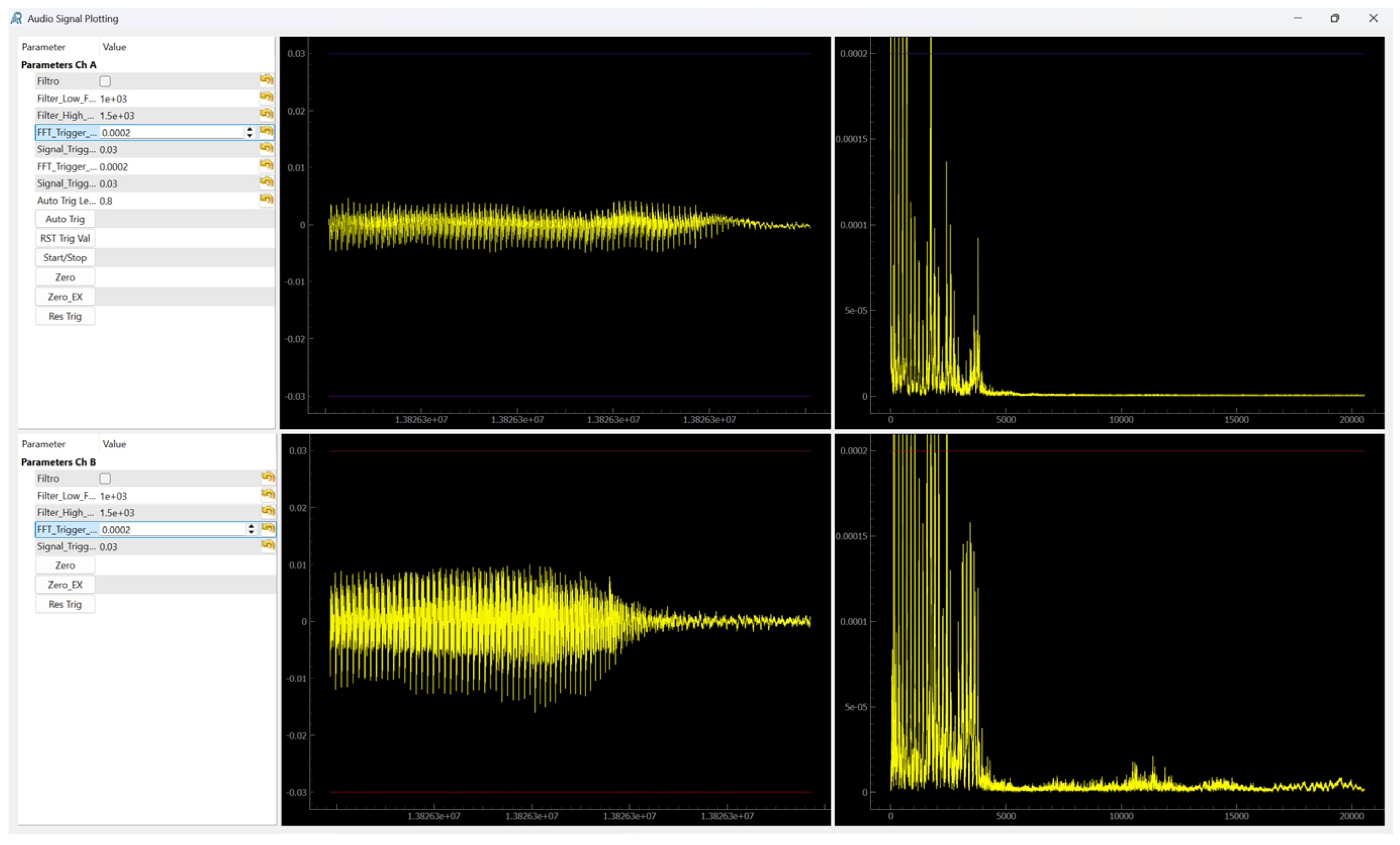Reset Ch B Signal_Trigg value icon

(267, 546)
